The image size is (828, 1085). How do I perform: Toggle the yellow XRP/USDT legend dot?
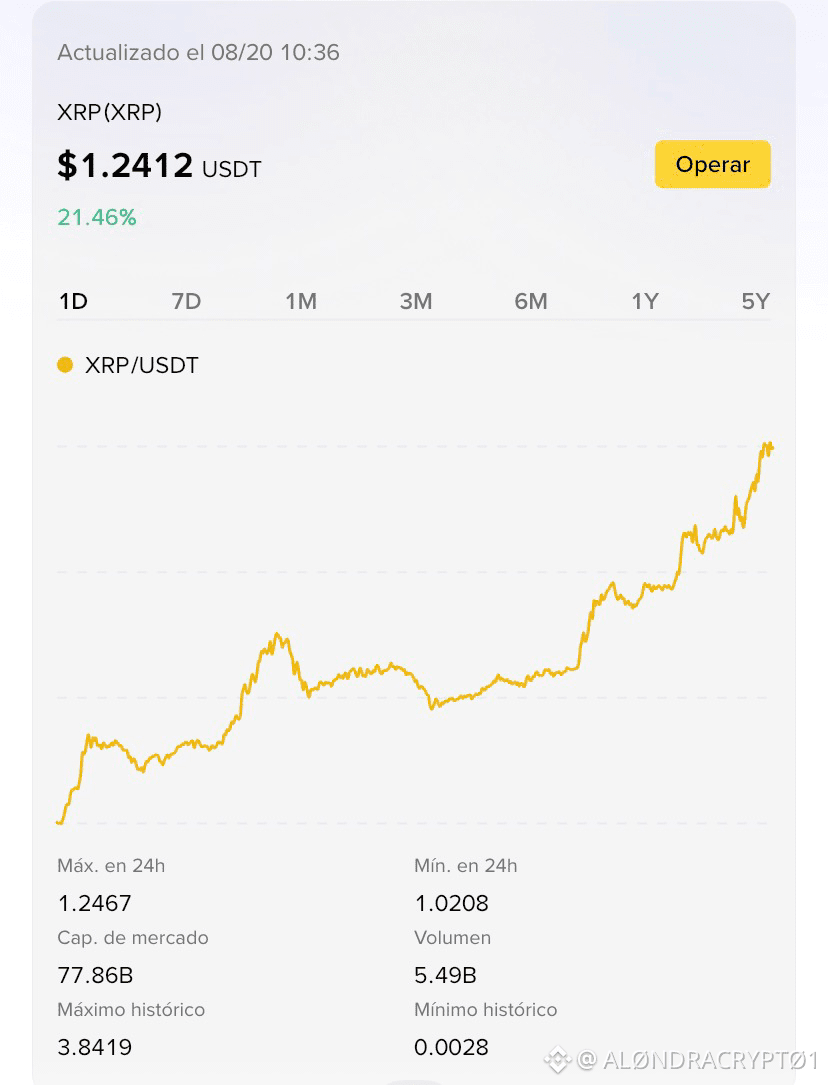coord(65,365)
